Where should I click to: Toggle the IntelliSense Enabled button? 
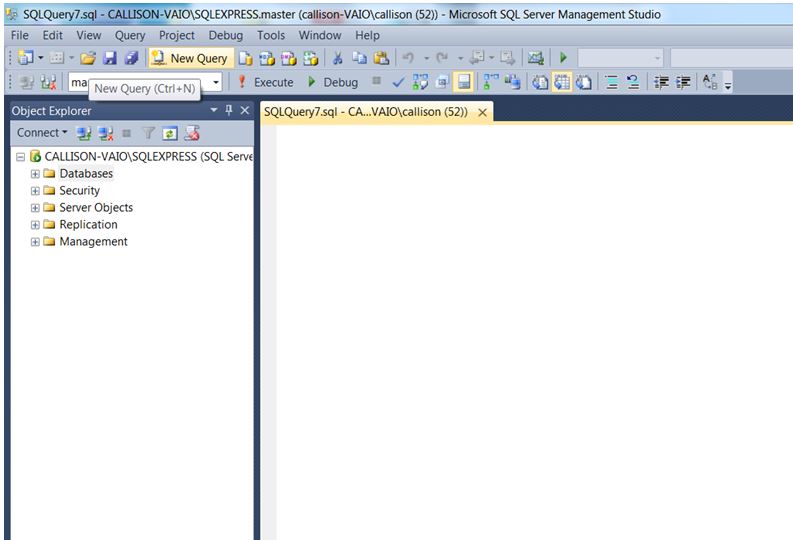464,82
